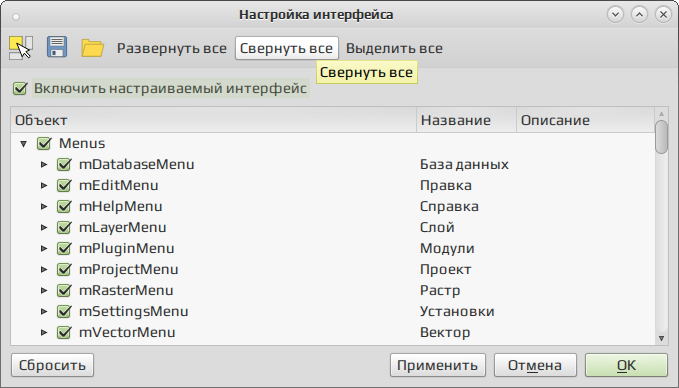Click the Применить button

[x=437, y=365]
